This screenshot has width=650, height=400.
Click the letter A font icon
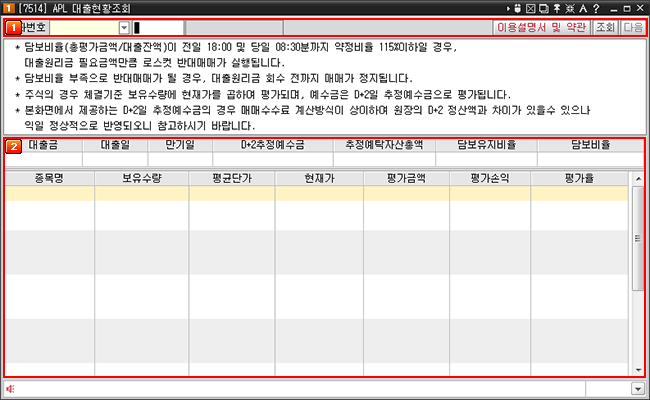pos(581,8)
